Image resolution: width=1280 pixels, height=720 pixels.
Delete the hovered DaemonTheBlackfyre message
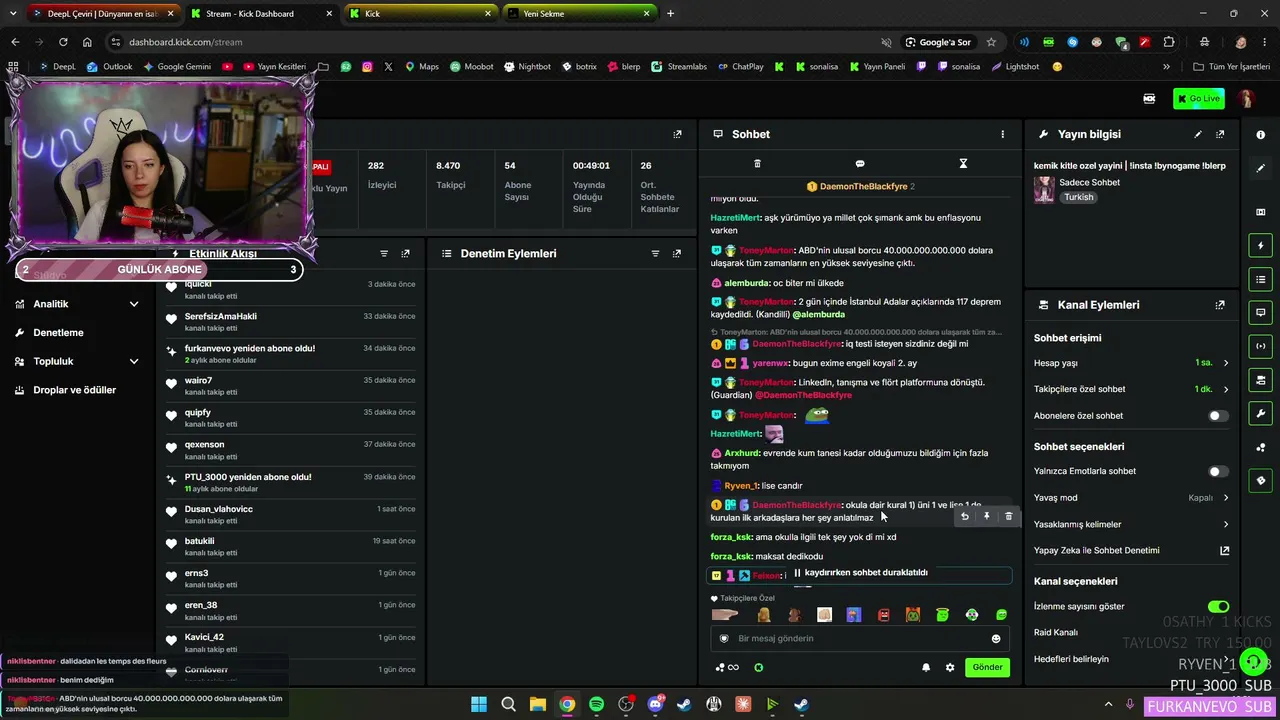pyautogui.click(x=1008, y=517)
